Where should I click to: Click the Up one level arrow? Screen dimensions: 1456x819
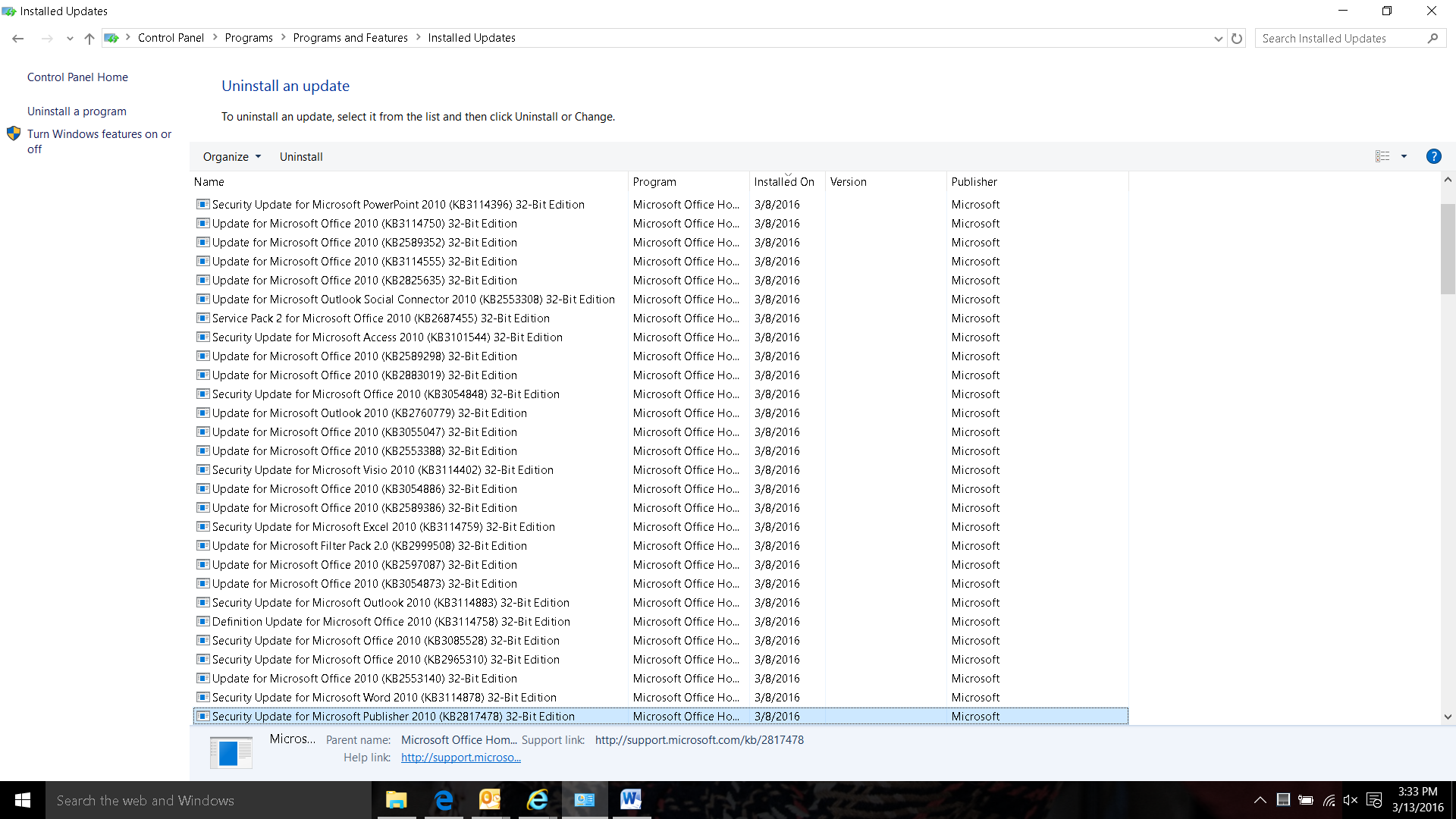(x=89, y=39)
